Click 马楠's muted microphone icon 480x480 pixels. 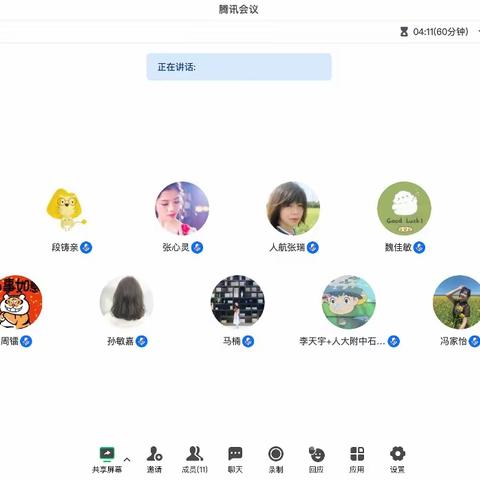click(248, 341)
